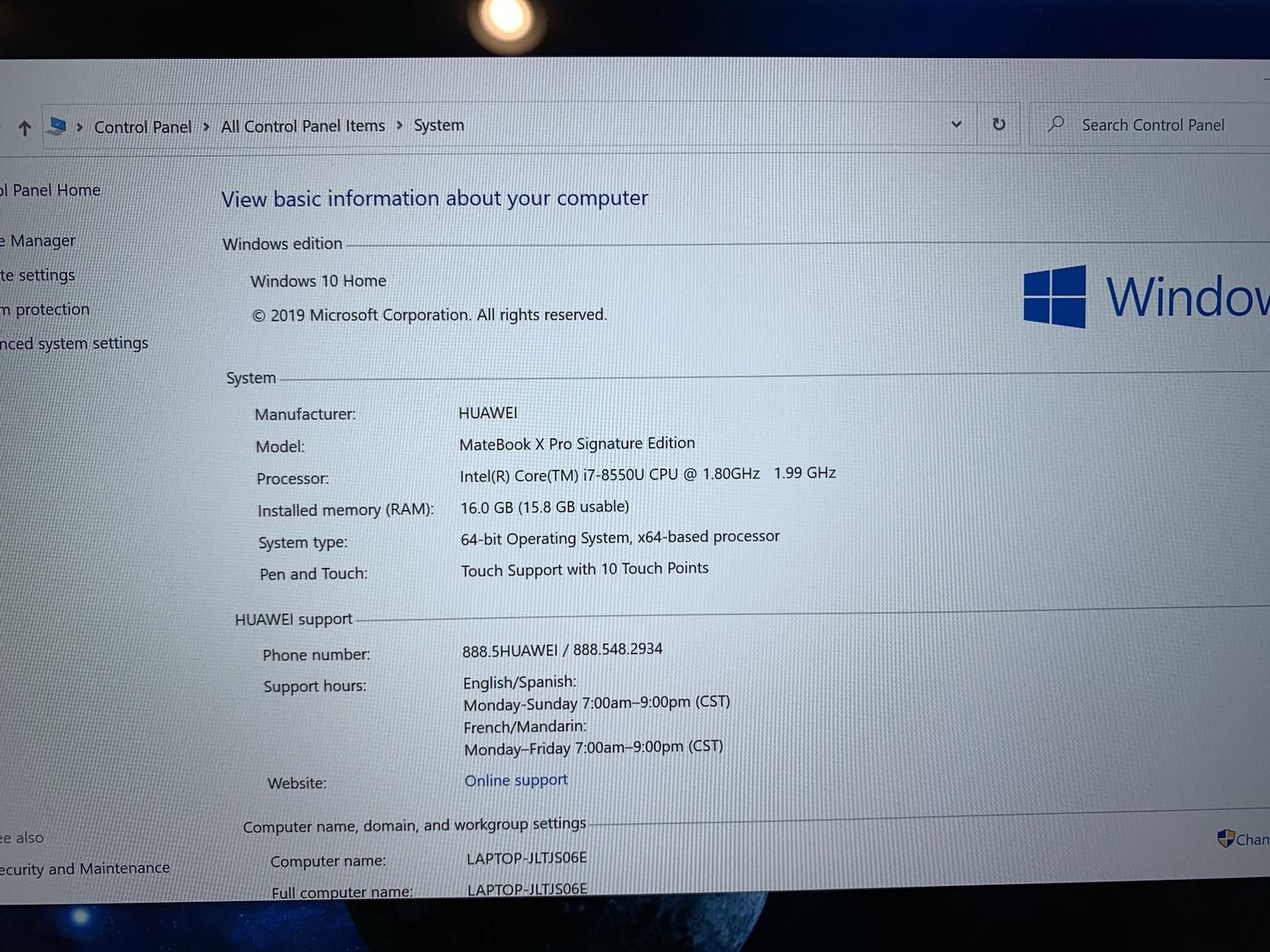Click the Windows logo graphic
Image resolution: width=1270 pixels, height=952 pixels.
coord(1055,296)
